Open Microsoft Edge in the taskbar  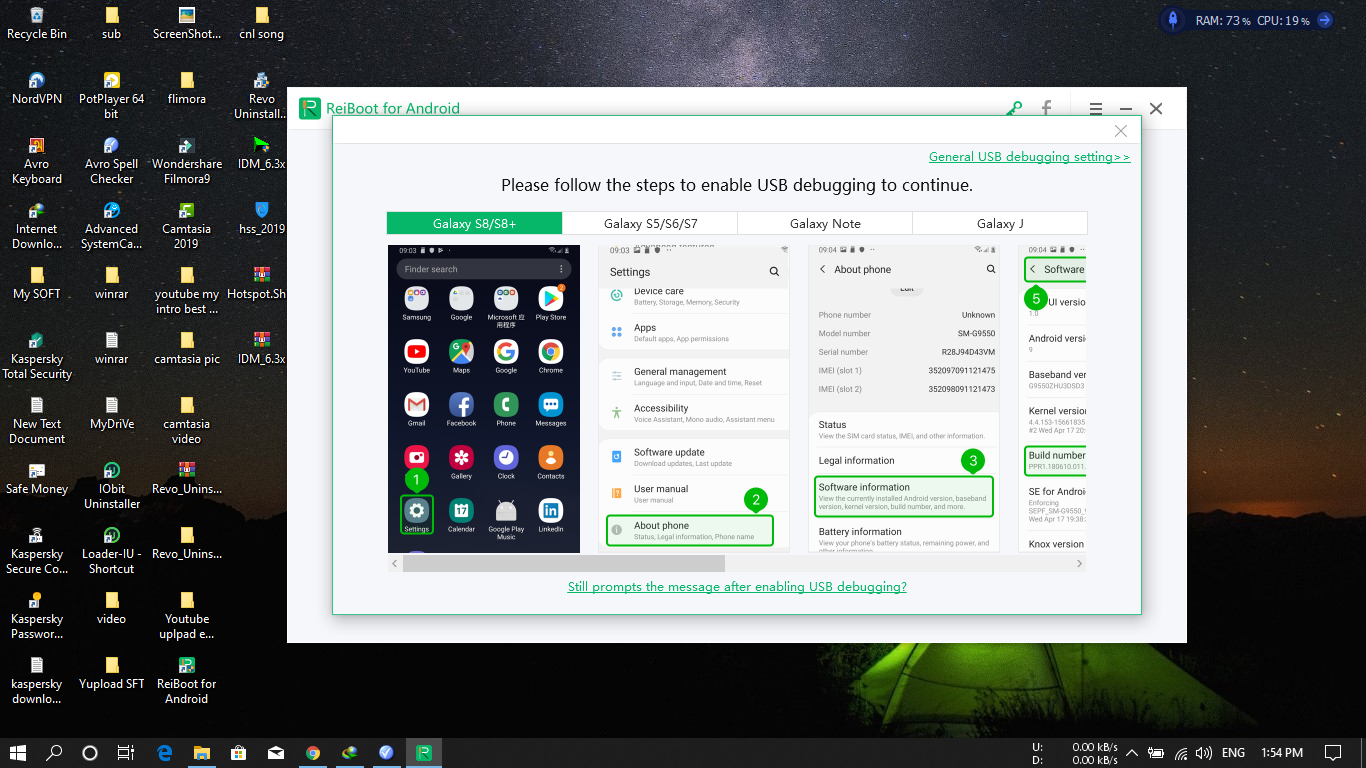pyautogui.click(x=165, y=753)
